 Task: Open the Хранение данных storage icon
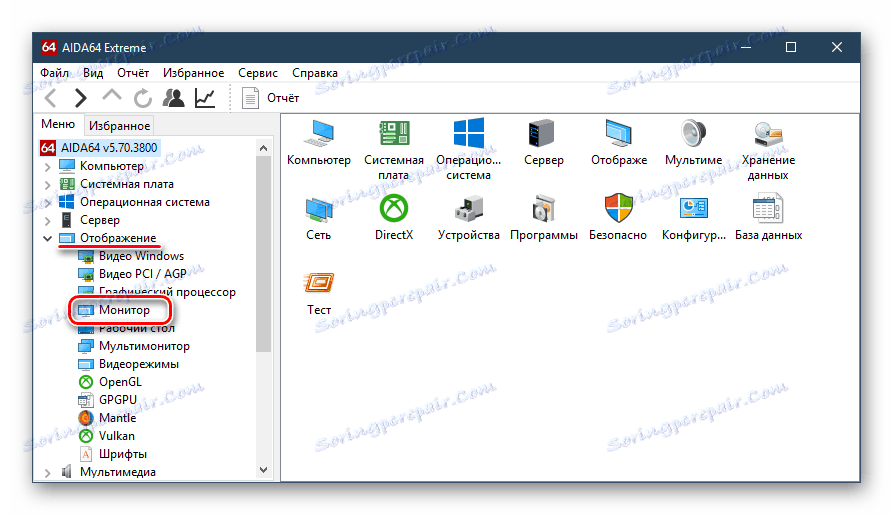[768, 149]
